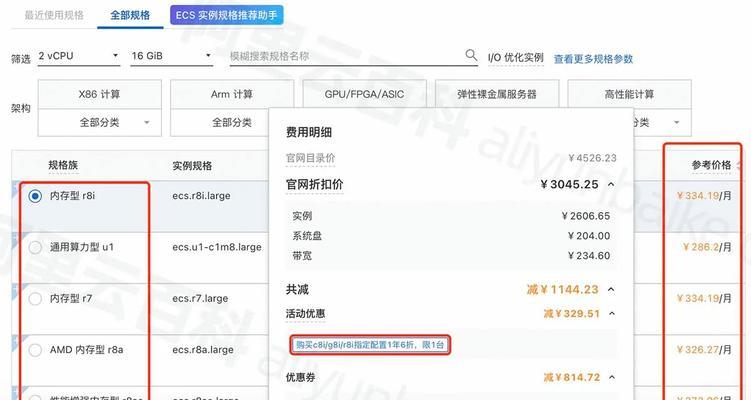Click I/O 优化实例 label
751x400 pixels.
click(x=516, y=58)
